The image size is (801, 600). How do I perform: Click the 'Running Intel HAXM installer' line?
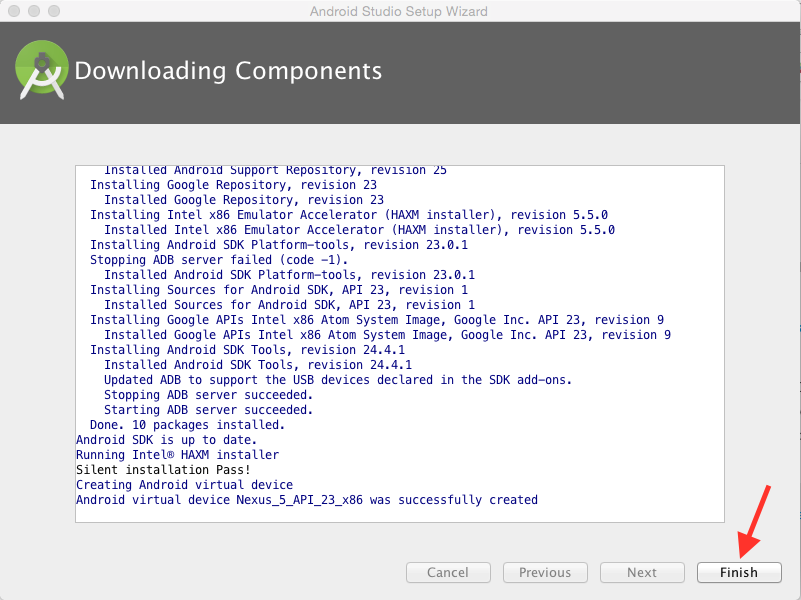[177, 455]
